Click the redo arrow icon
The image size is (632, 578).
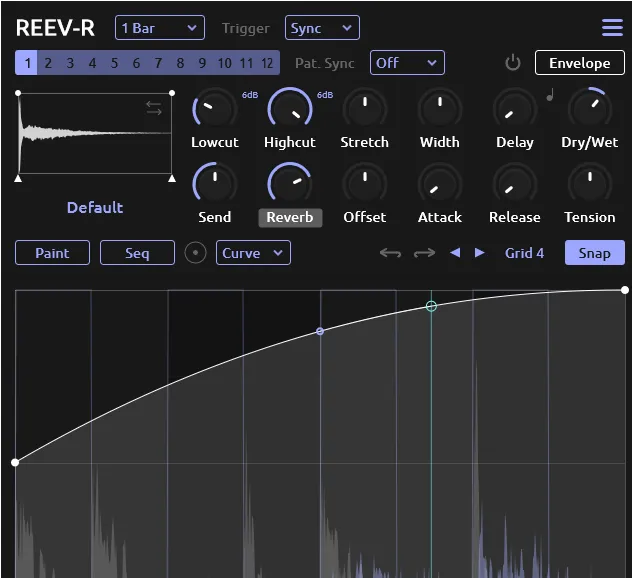pos(424,253)
